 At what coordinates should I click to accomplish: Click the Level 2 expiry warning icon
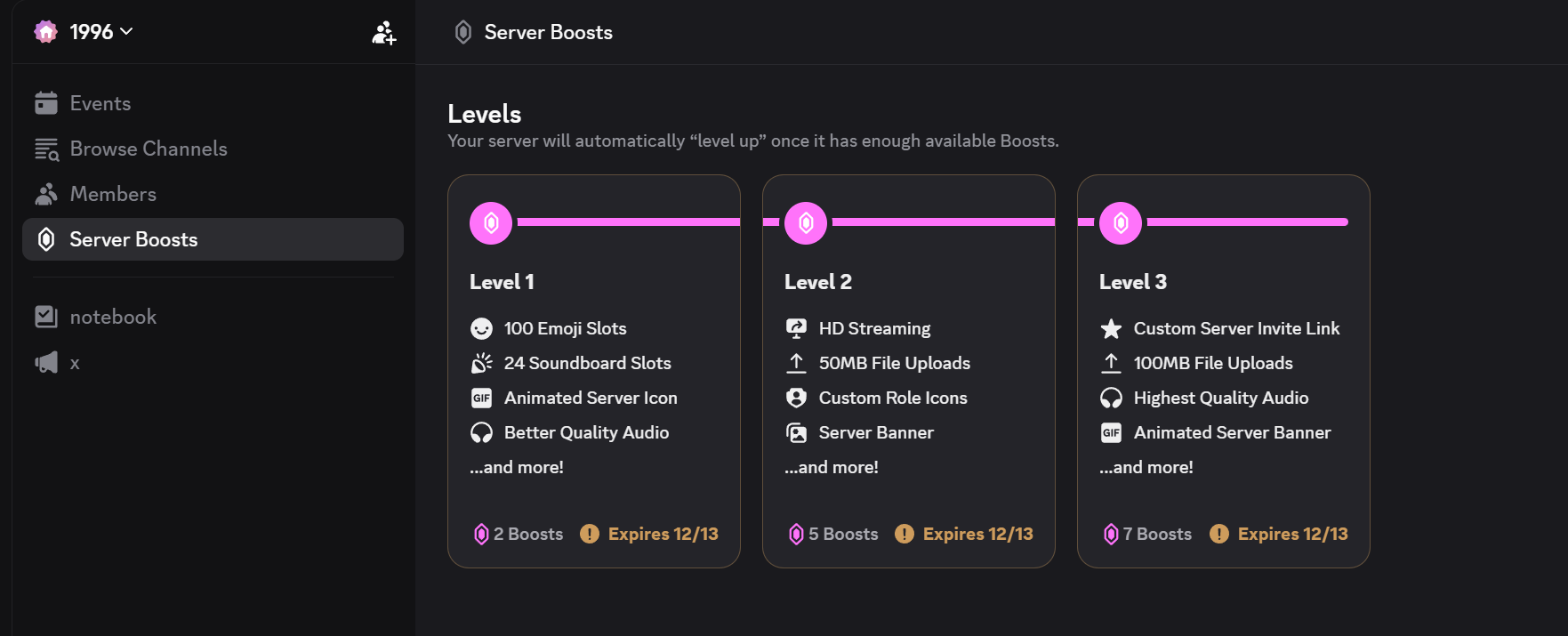coord(905,534)
